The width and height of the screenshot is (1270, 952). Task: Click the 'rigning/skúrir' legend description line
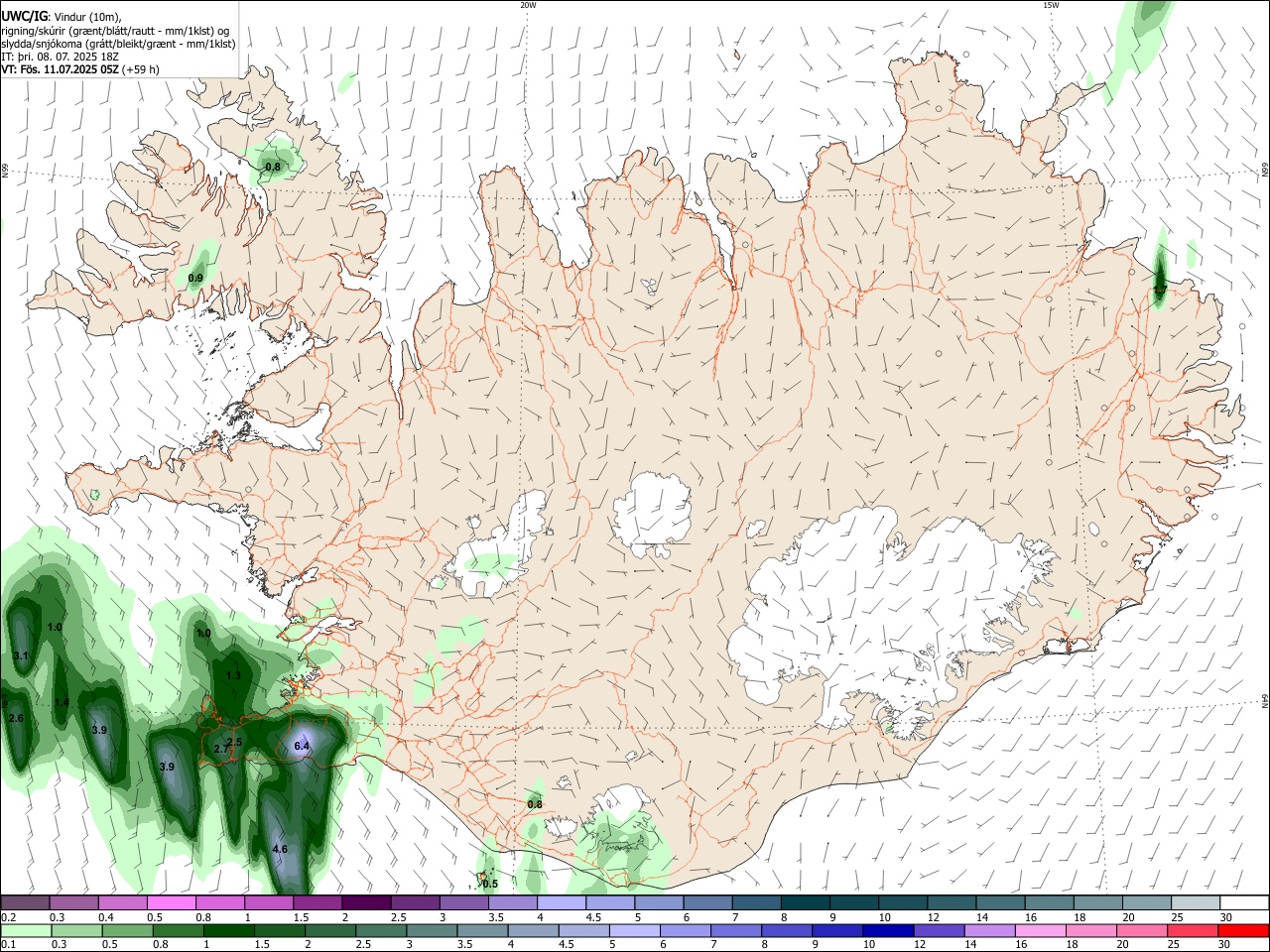(x=115, y=31)
